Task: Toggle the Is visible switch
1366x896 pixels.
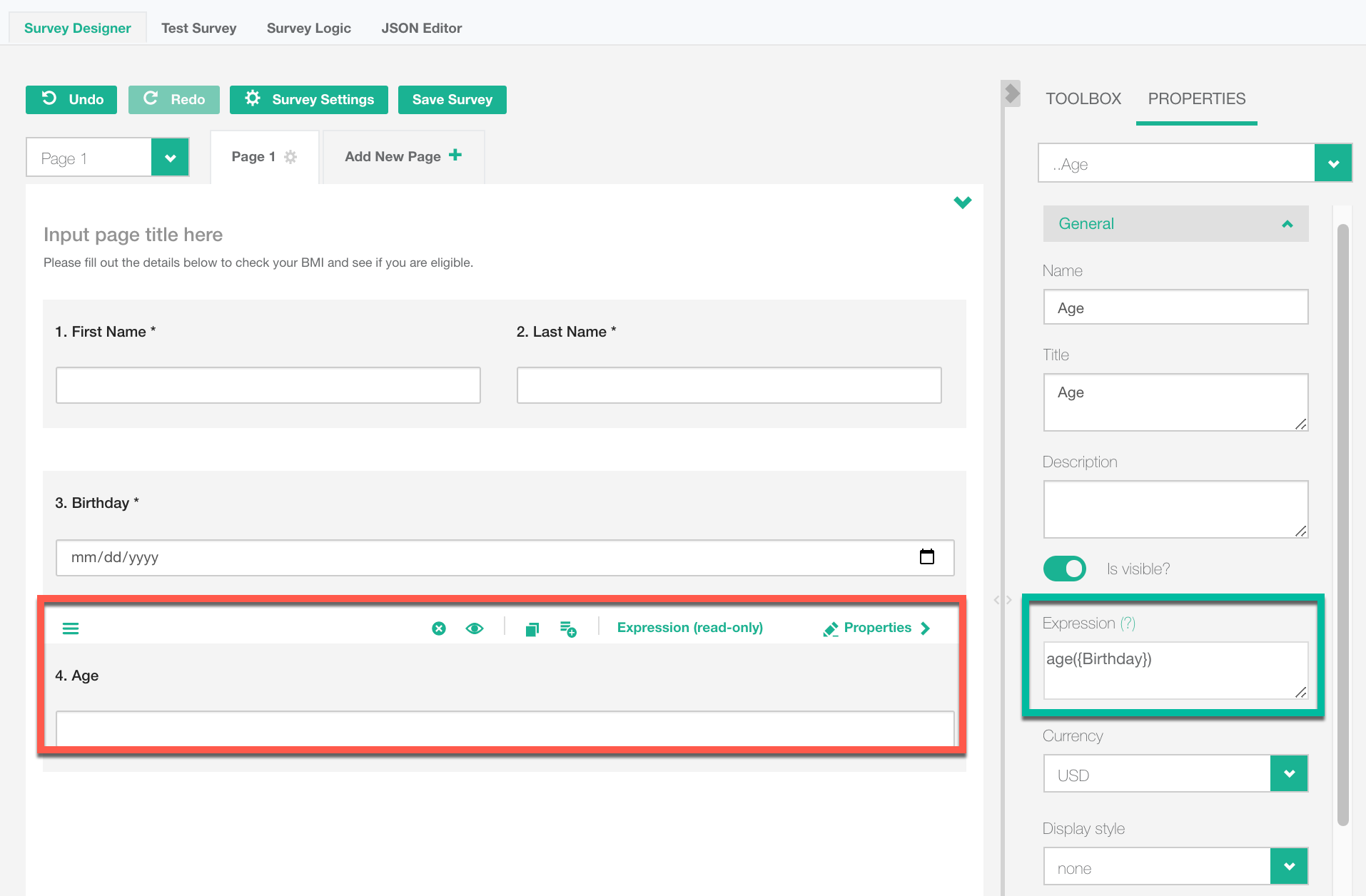Action: (x=1064, y=569)
